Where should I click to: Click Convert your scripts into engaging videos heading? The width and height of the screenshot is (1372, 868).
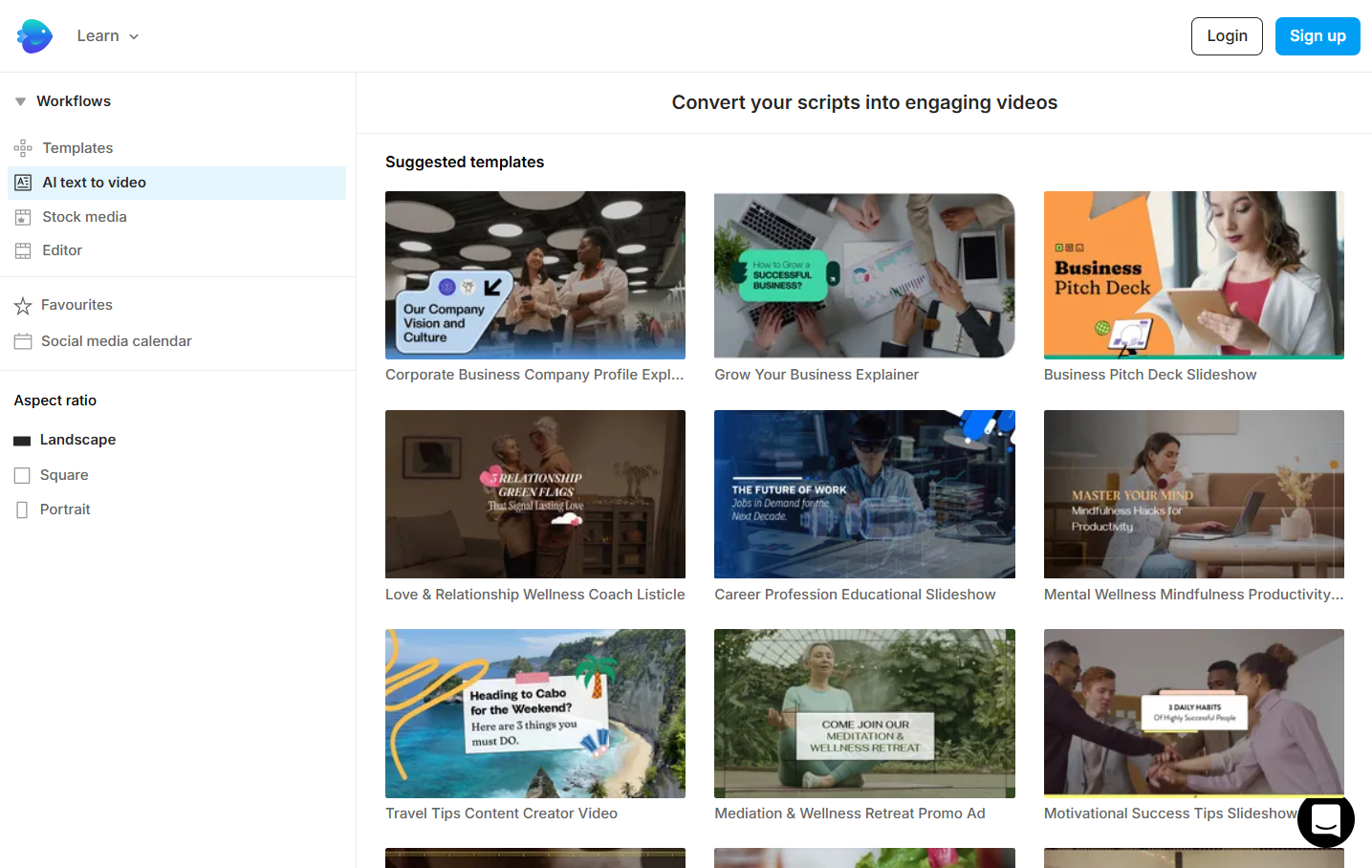(864, 102)
